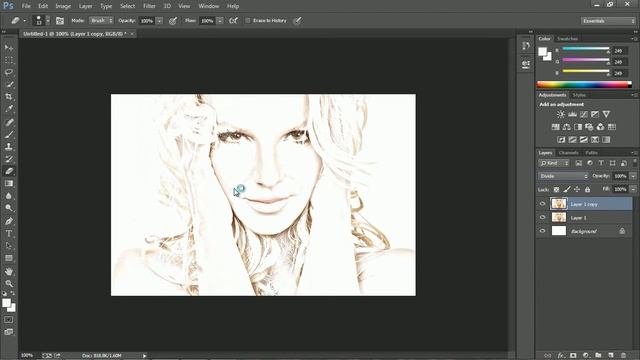
Task: Select the Path Selection tool
Action: click(9, 246)
